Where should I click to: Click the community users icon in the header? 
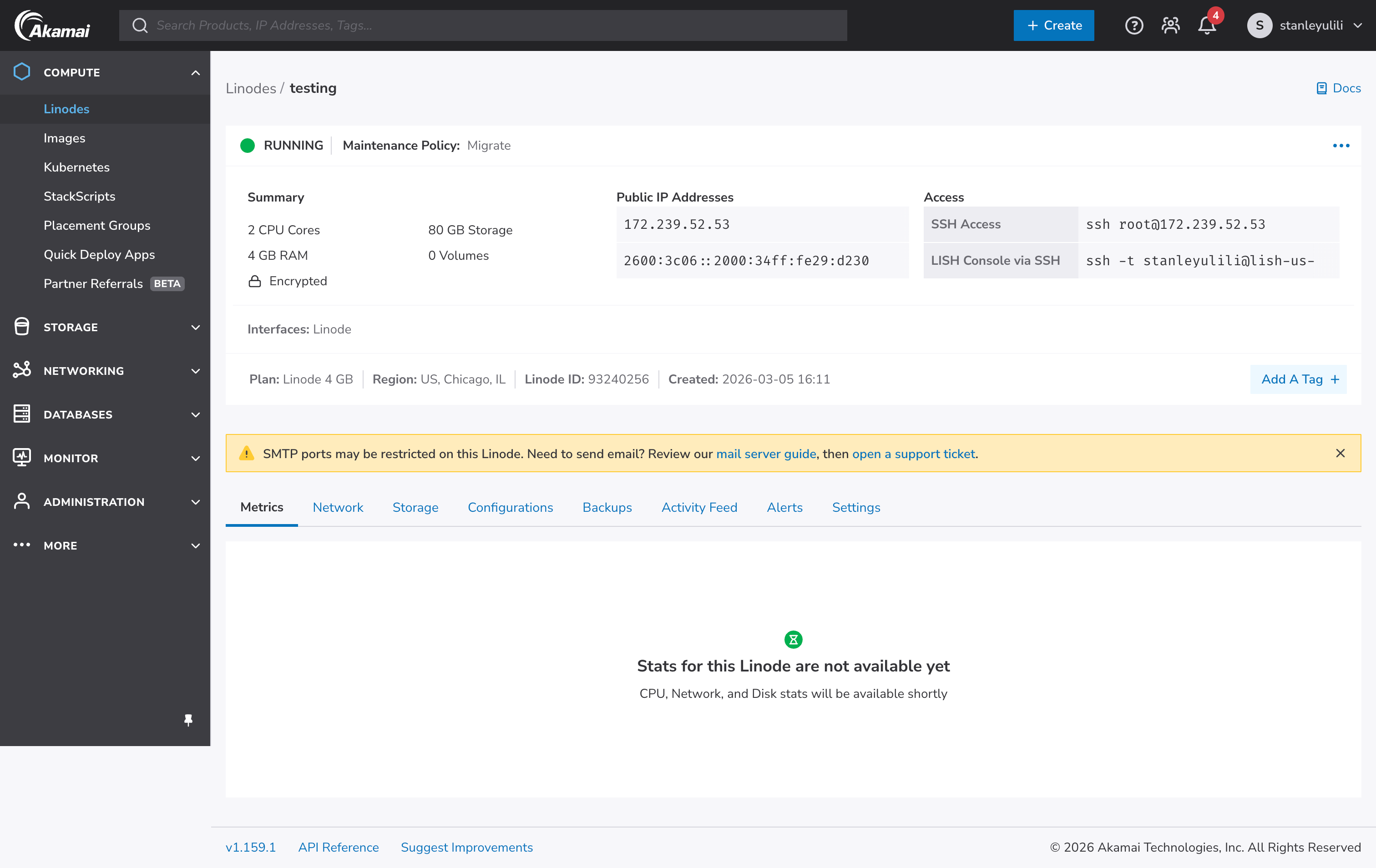point(1170,25)
